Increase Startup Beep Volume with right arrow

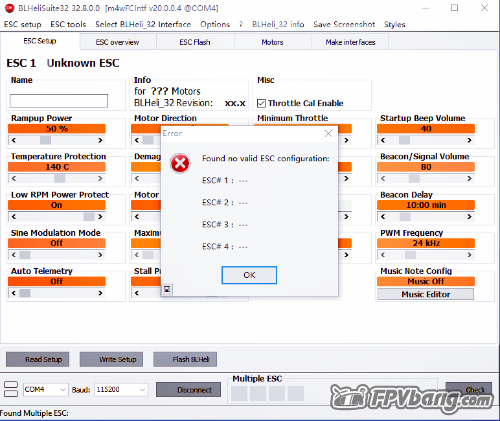[469, 140]
